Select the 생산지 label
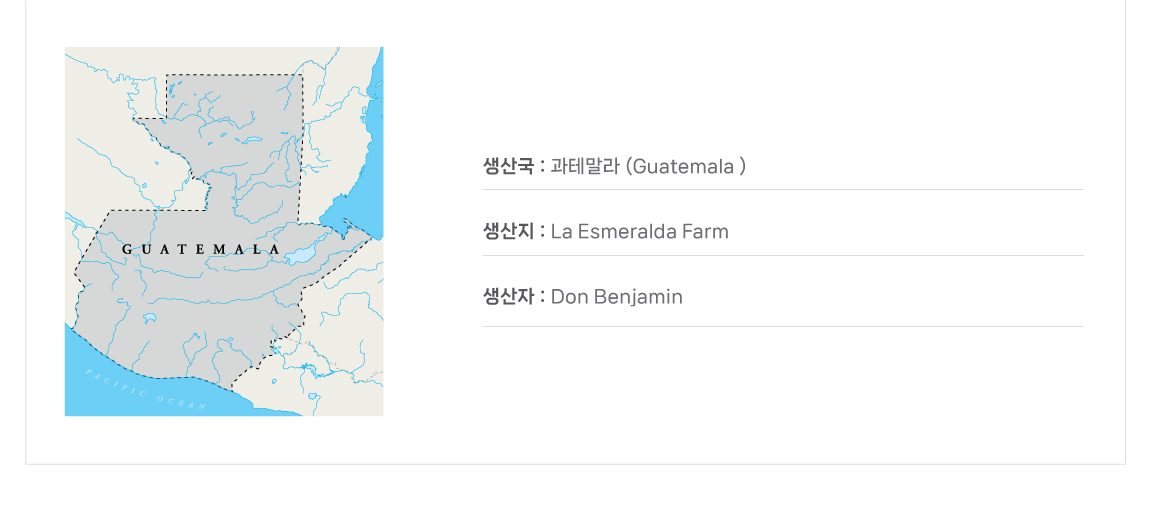The height and width of the screenshot is (530, 1150). [x=508, y=232]
